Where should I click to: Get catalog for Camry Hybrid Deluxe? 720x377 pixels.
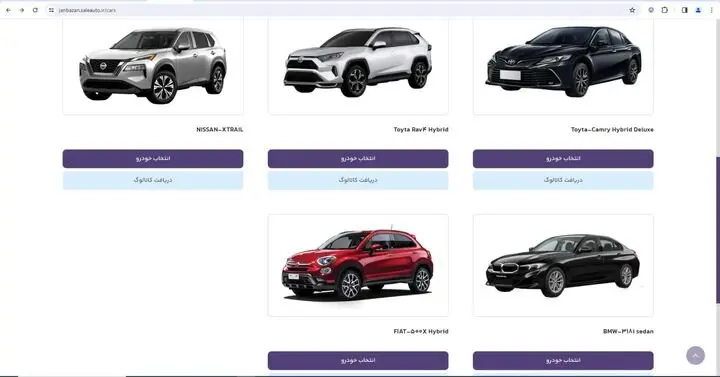563,180
